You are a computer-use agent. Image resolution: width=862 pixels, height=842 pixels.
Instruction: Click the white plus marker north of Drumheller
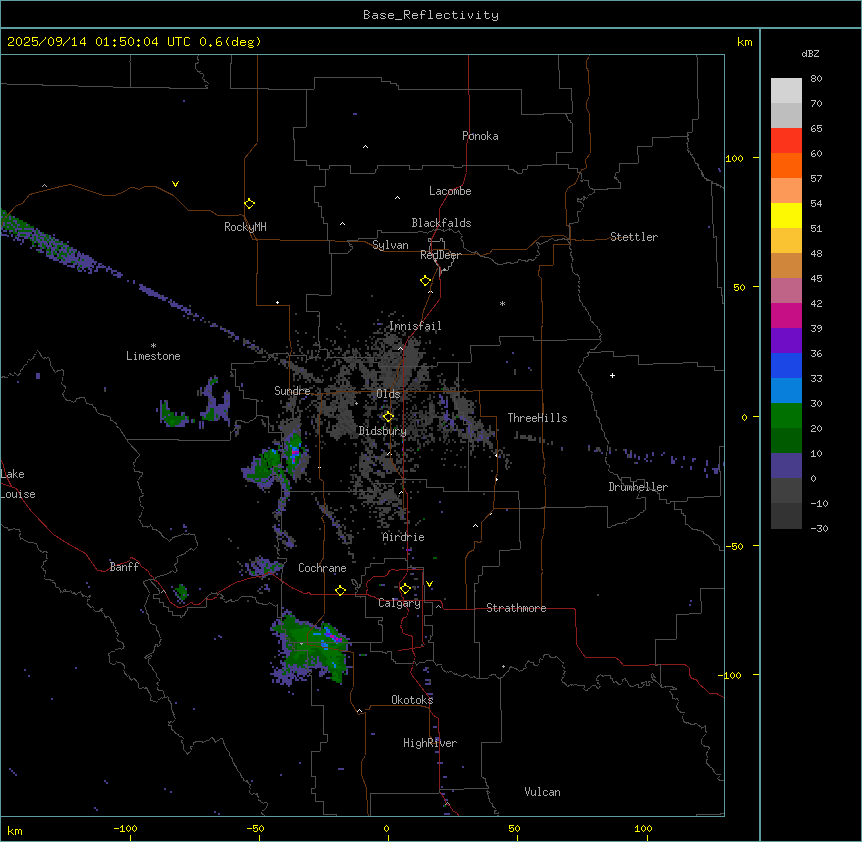612,375
